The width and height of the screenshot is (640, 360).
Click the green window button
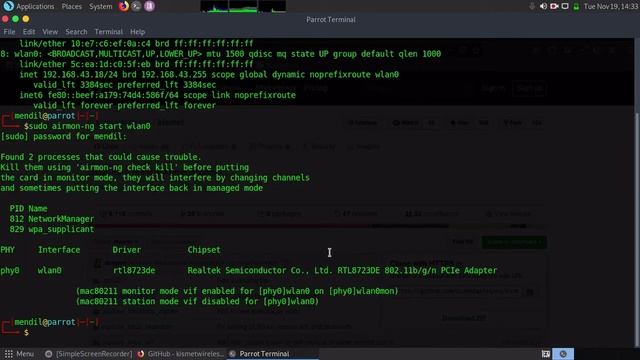point(16,19)
